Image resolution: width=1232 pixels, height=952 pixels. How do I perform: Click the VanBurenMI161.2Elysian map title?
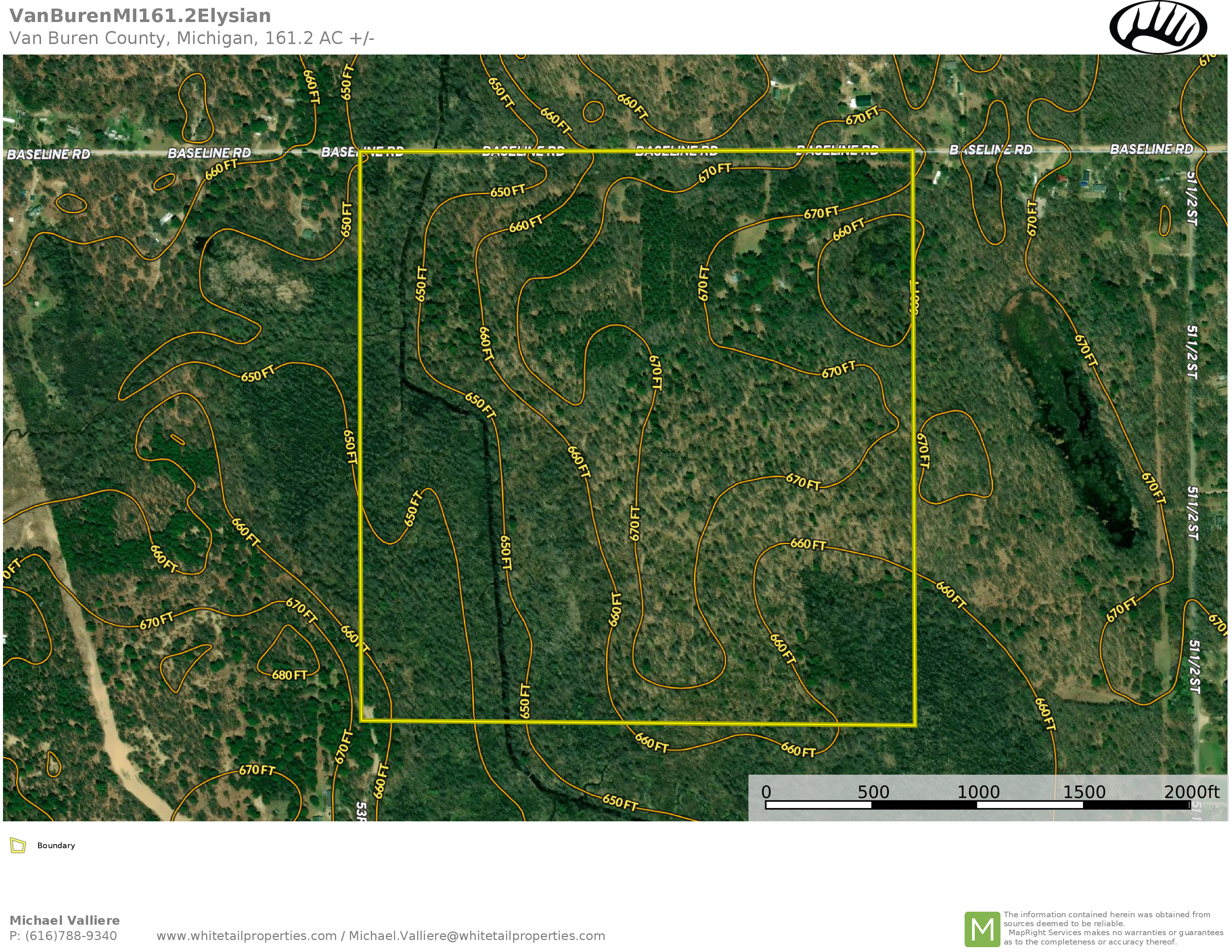[140, 16]
